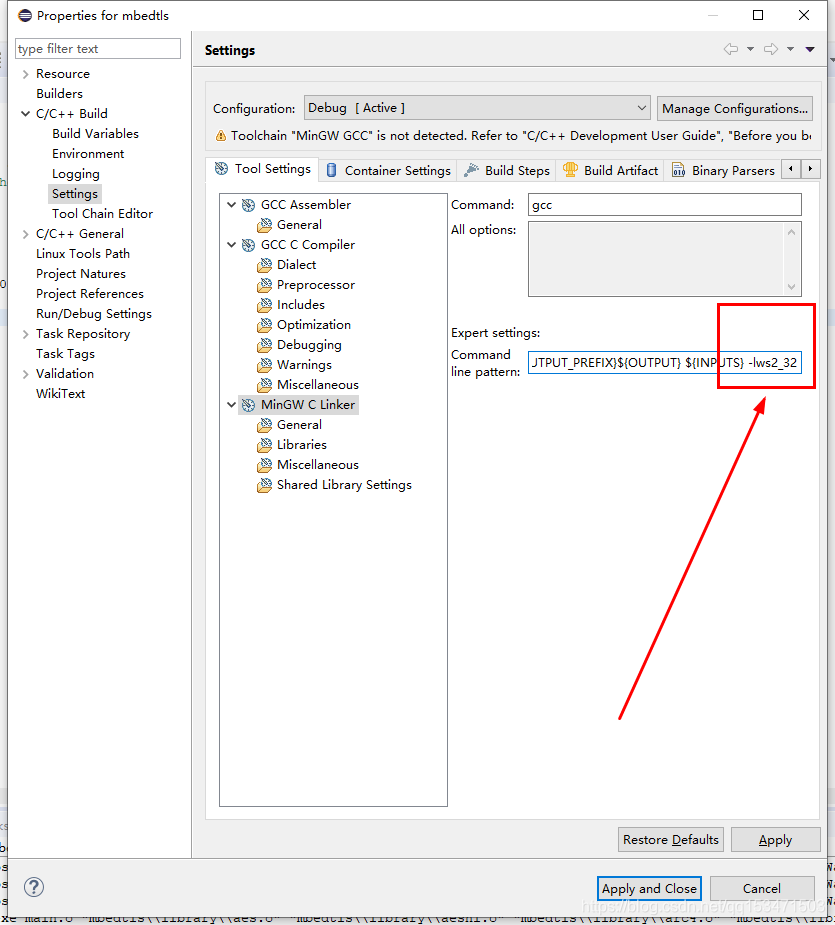Click the Dialect option icon
The image size is (835, 925).
tap(264, 265)
